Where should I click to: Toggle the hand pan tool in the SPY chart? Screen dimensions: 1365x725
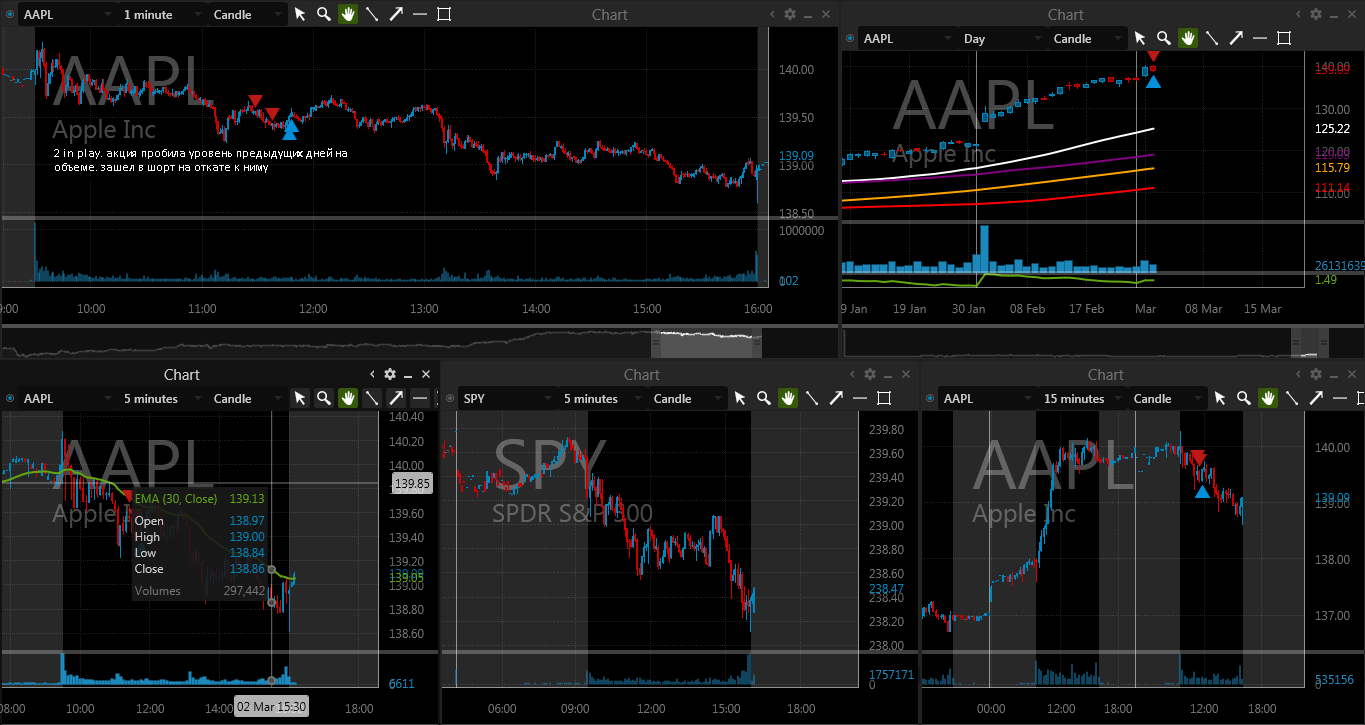[x=788, y=398]
